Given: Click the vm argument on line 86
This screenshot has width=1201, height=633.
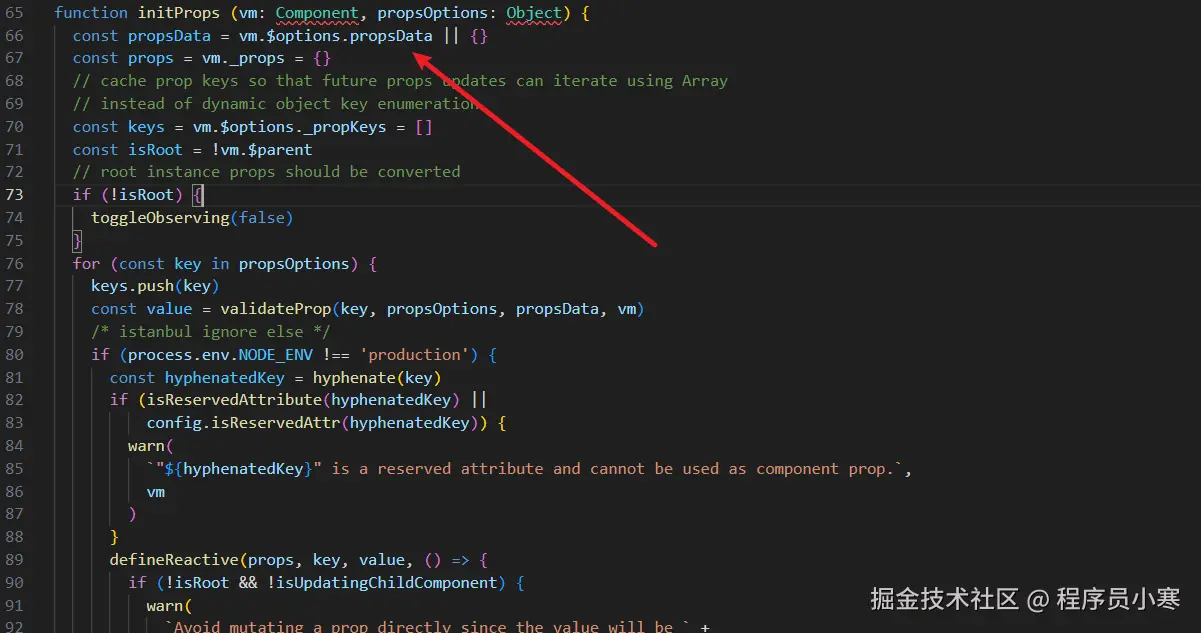Looking at the screenshot, I should pyautogui.click(x=156, y=492).
